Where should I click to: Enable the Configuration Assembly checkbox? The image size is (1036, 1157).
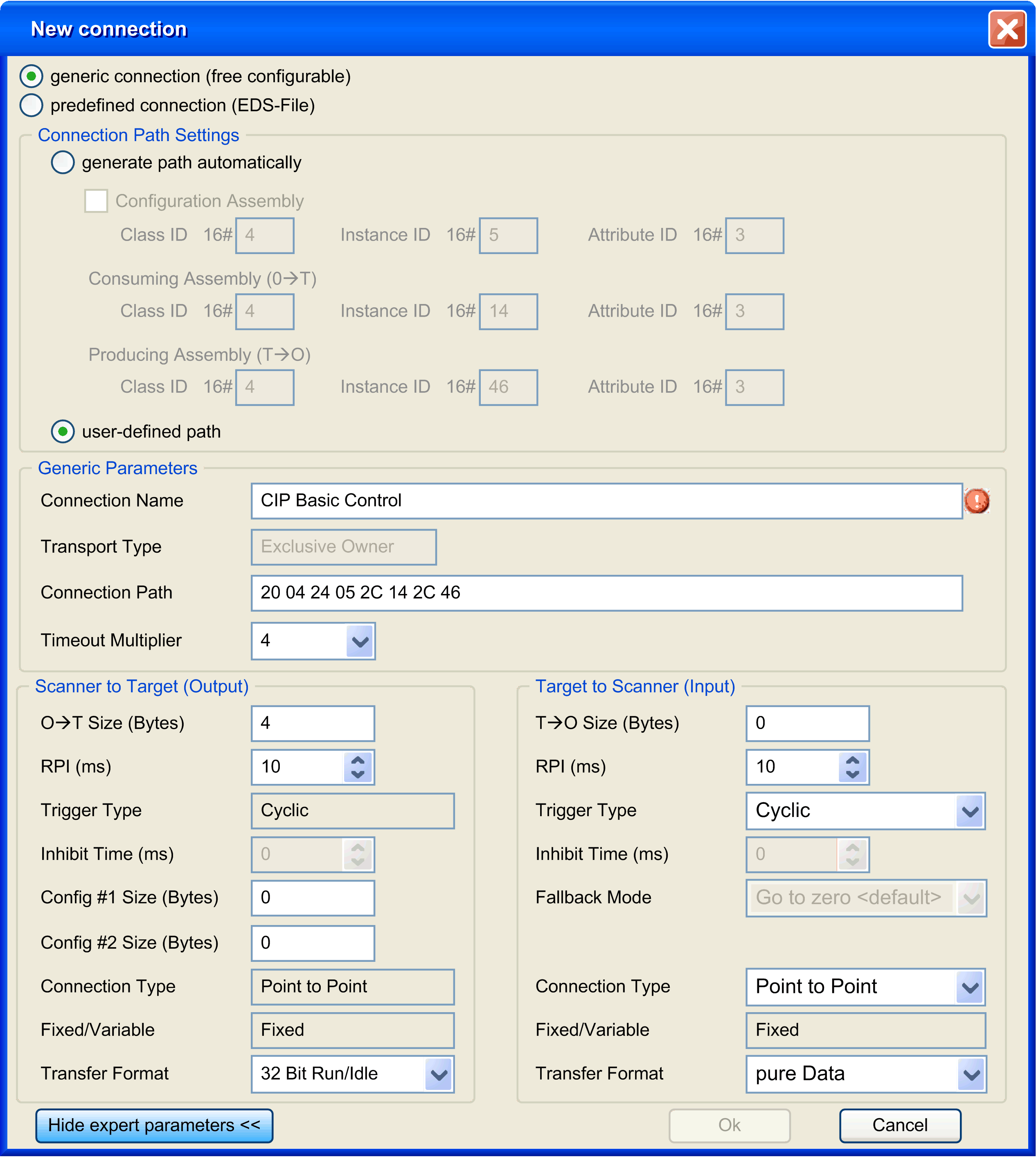point(96,200)
